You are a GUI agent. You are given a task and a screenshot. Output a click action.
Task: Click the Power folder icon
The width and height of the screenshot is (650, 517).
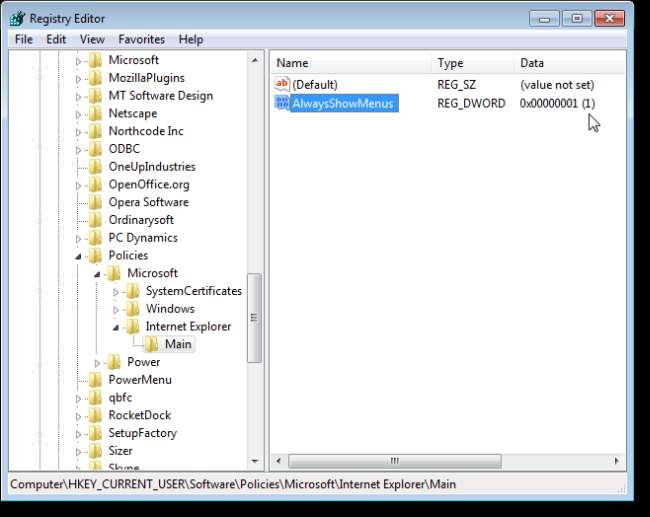click(x=114, y=362)
